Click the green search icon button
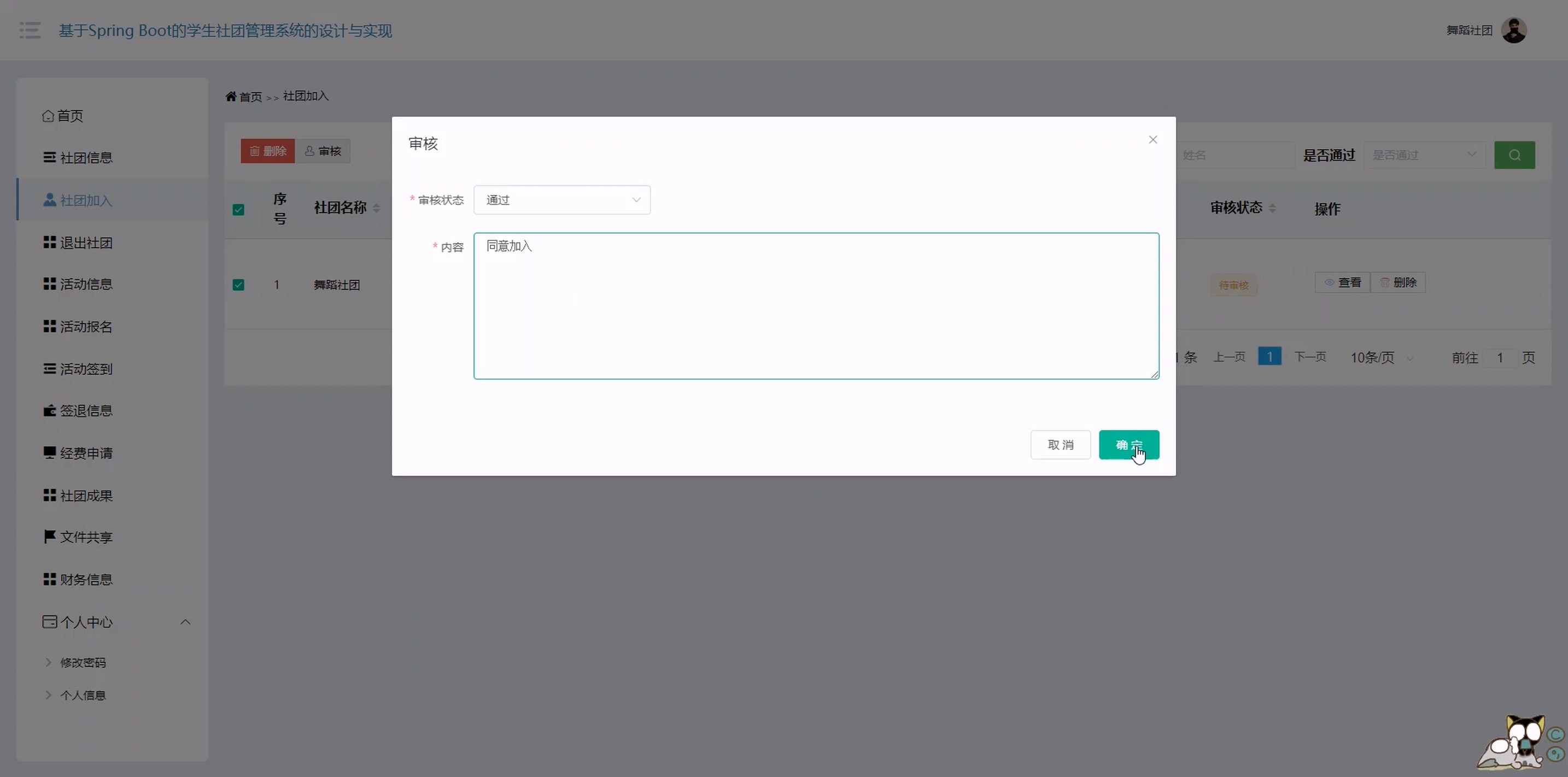 click(x=1514, y=155)
